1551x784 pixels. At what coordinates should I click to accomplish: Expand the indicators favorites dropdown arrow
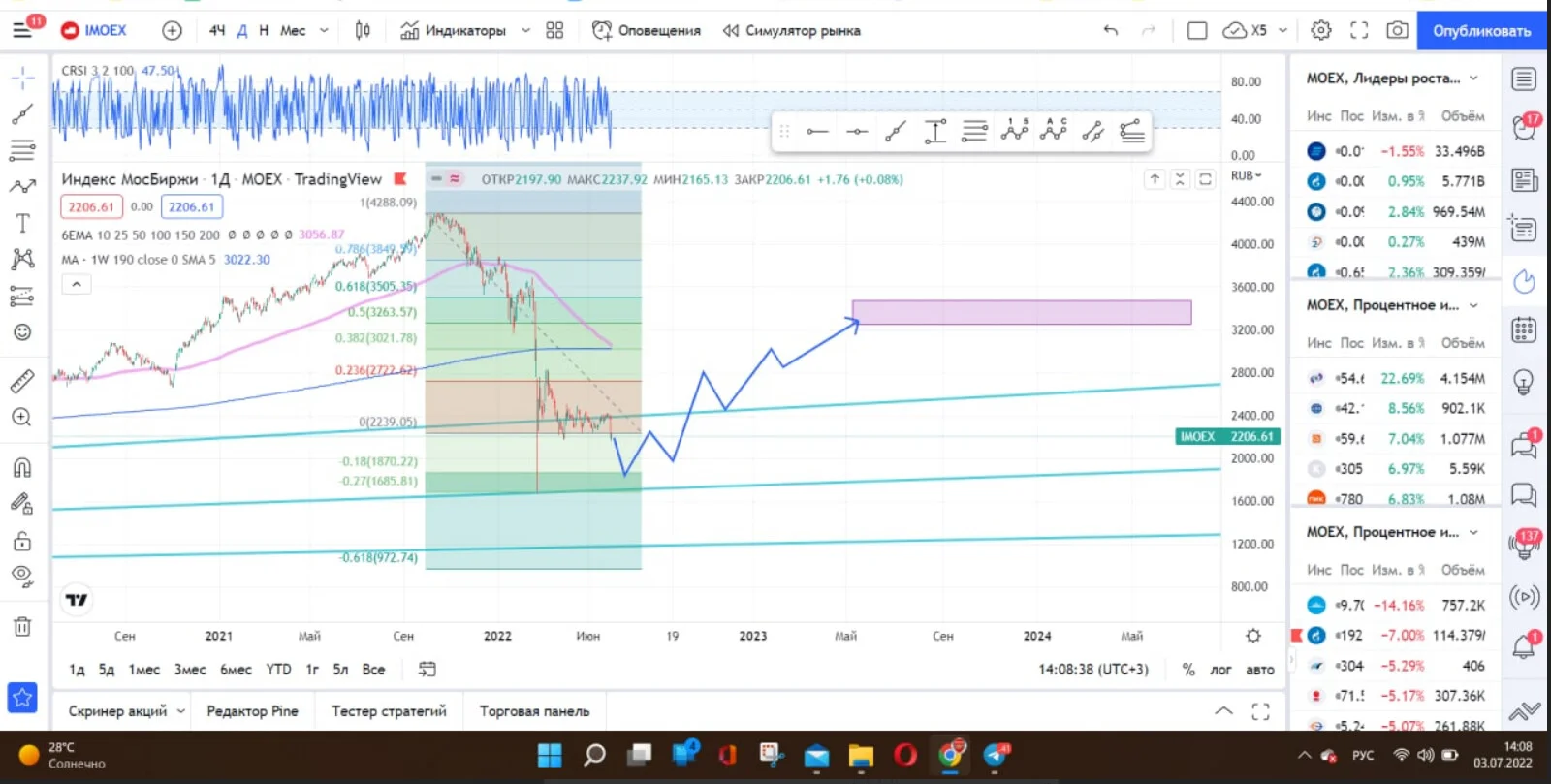525,30
